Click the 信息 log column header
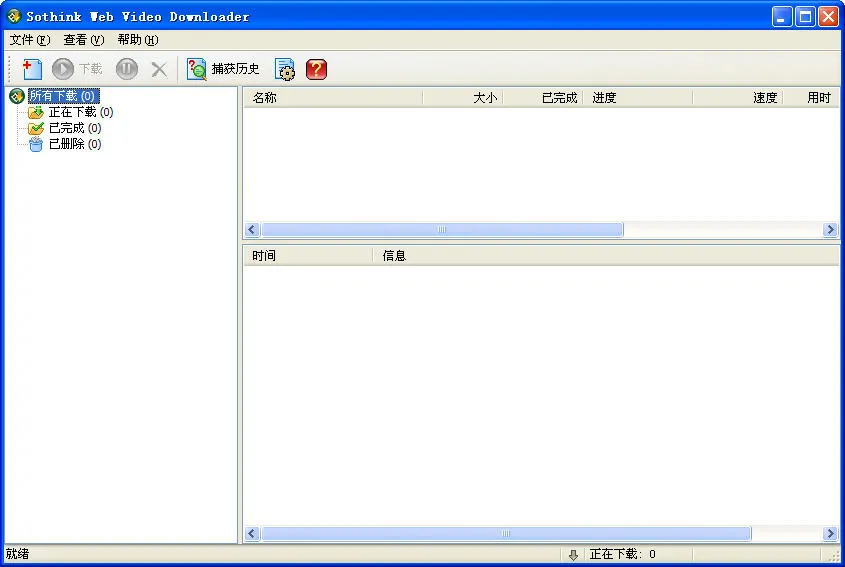 click(606, 255)
